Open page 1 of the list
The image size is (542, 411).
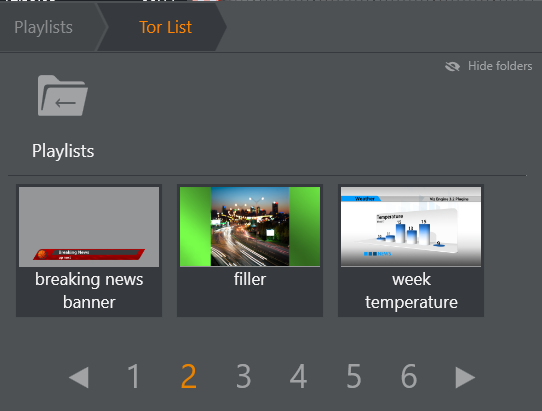tap(134, 376)
